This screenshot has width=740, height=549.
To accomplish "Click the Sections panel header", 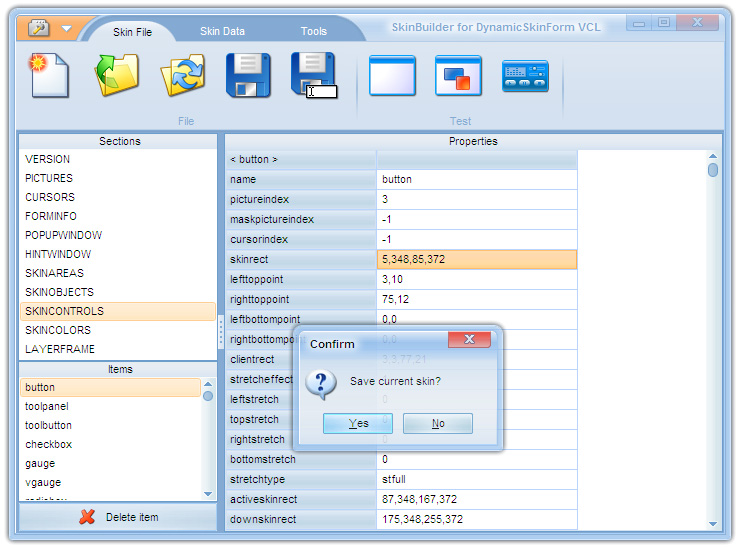I will click(x=118, y=141).
